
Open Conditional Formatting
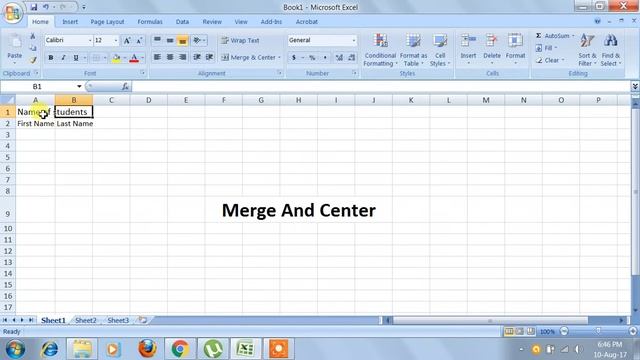[380, 50]
